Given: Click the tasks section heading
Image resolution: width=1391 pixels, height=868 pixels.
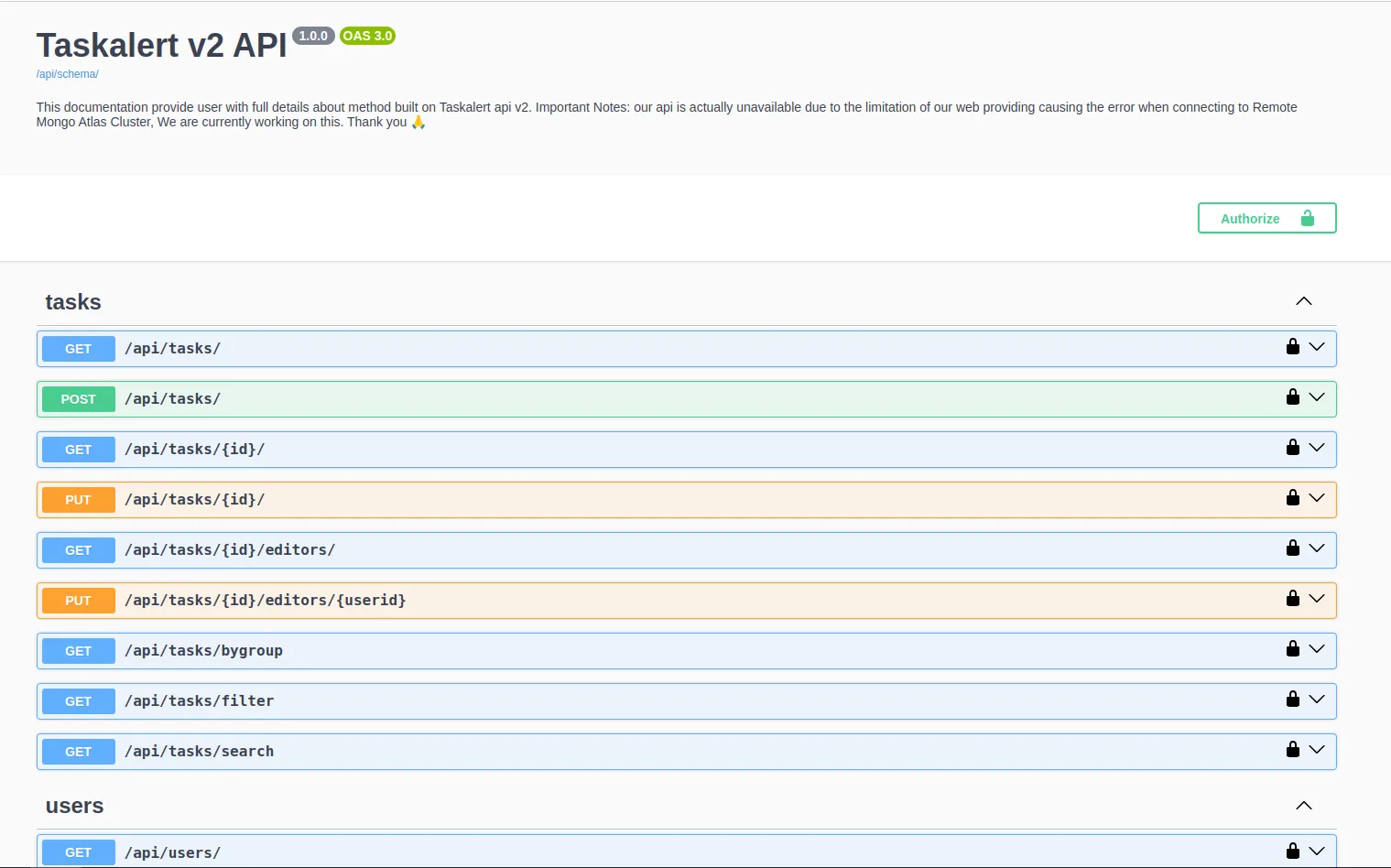Looking at the screenshot, I should 73,302.
